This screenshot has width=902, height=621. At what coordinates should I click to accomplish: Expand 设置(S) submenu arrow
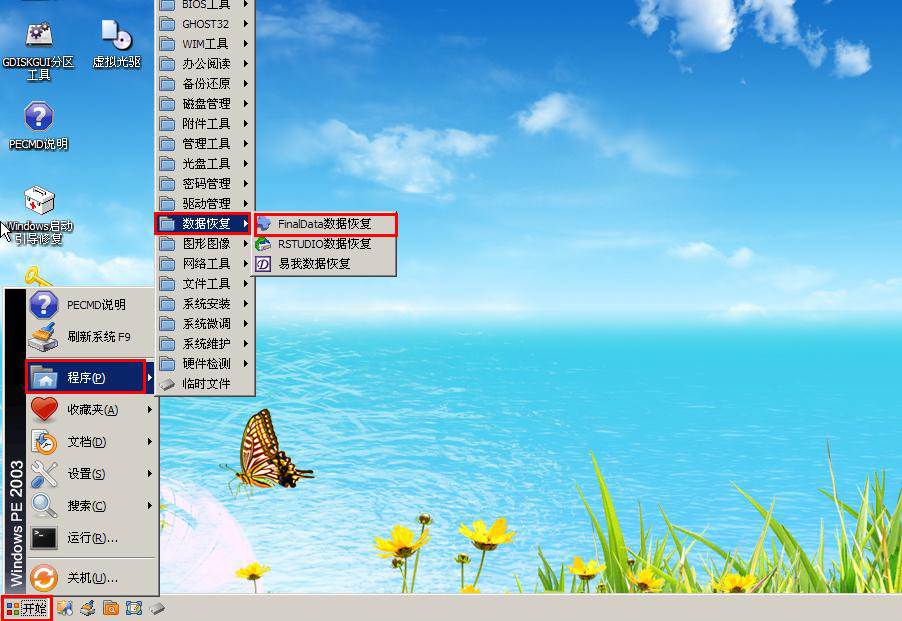[149, 474]
